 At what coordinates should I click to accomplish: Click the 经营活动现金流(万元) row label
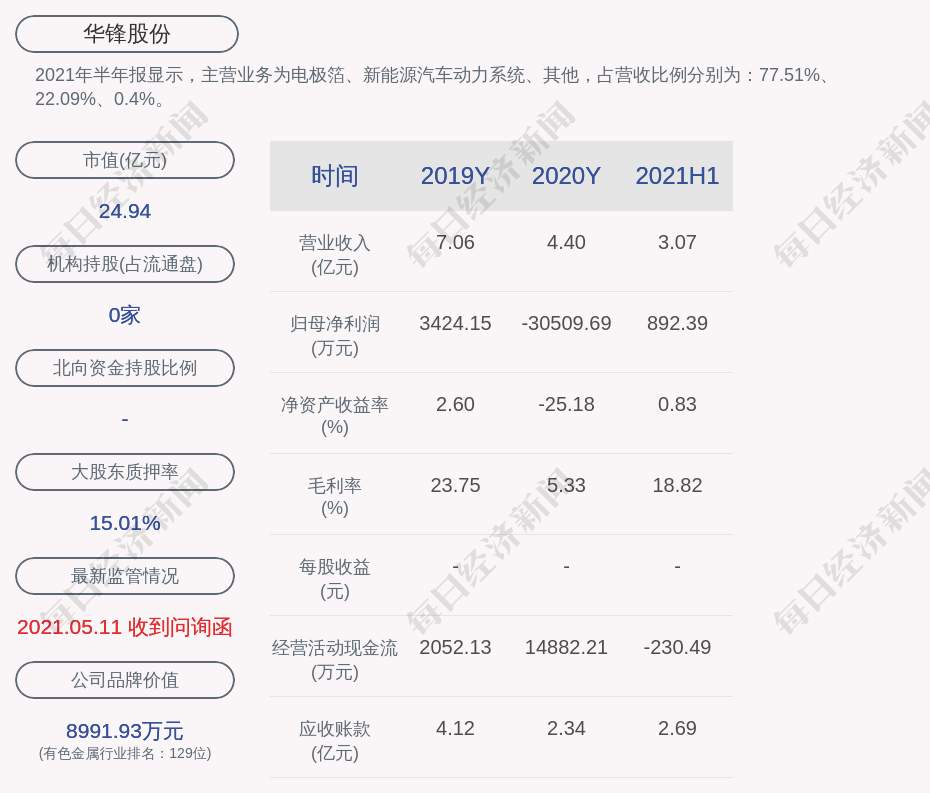335,660
